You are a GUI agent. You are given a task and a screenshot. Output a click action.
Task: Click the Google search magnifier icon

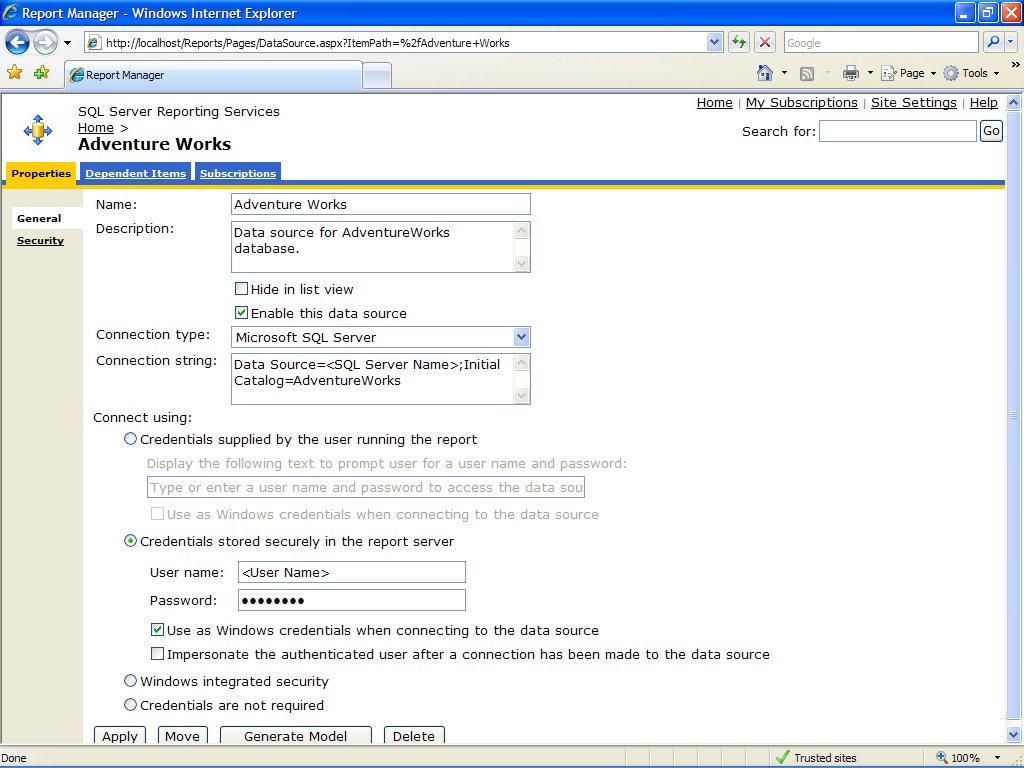point(993,42)
